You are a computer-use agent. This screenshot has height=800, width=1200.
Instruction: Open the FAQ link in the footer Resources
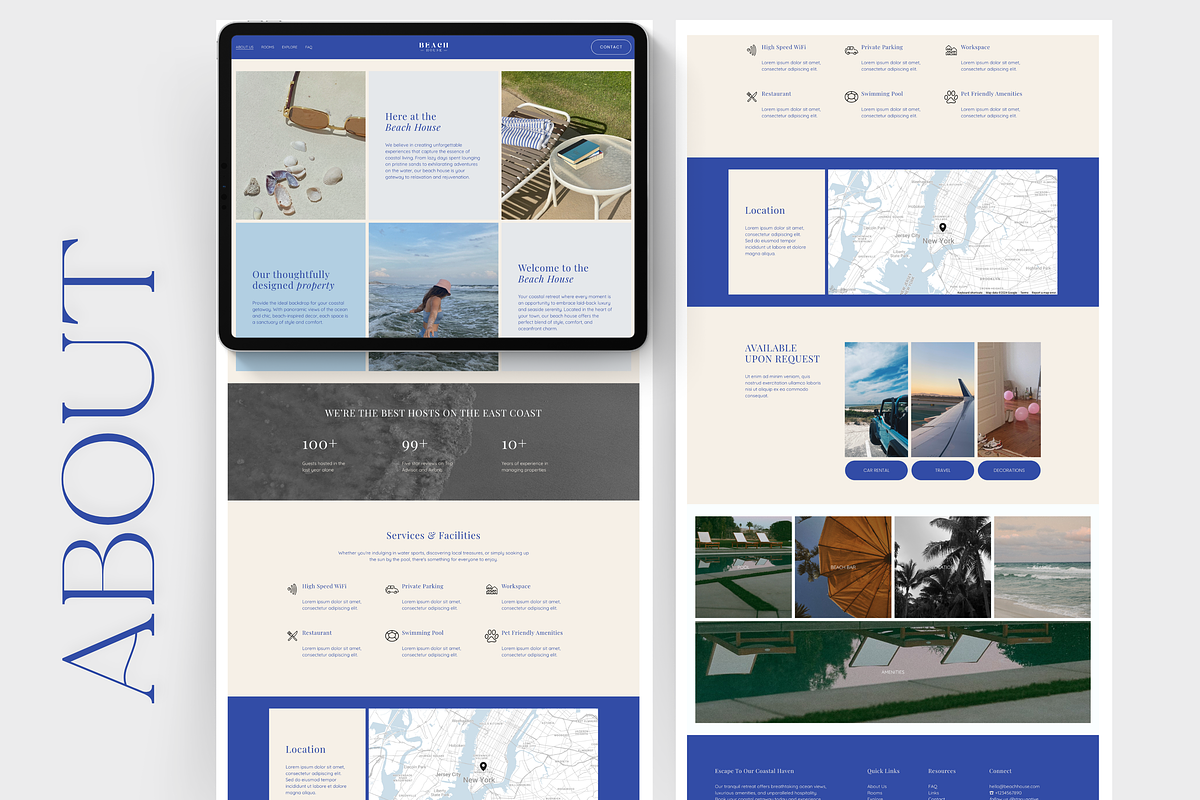point(933,786)
